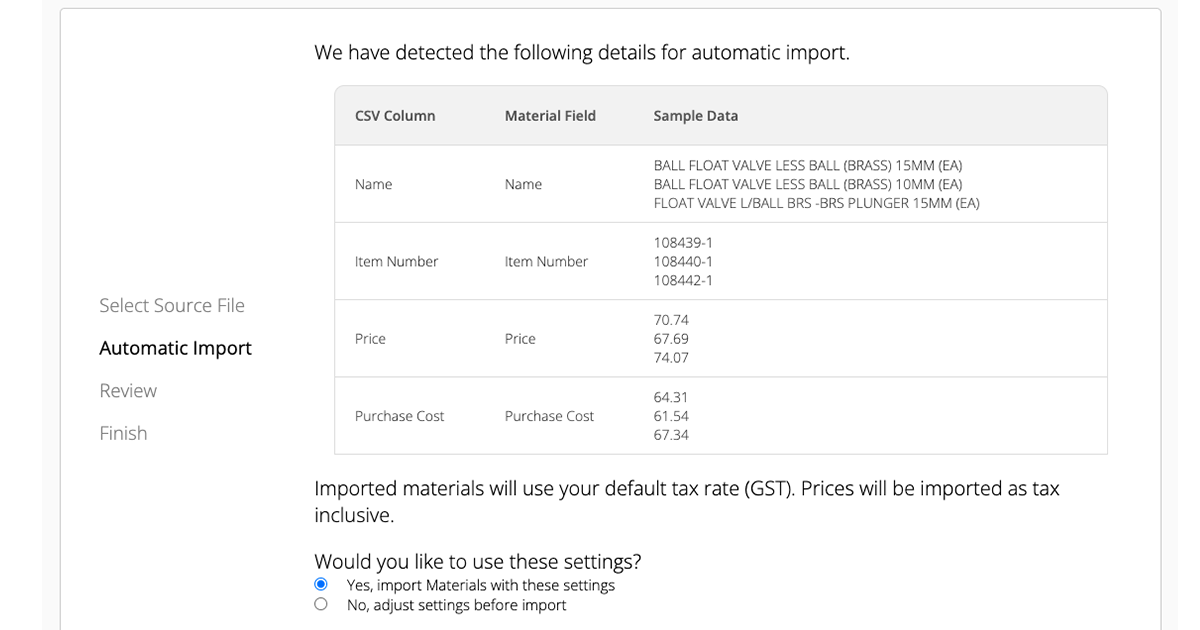
Task: Click the sample price value 70.74
Action: (x=671, y=320)
